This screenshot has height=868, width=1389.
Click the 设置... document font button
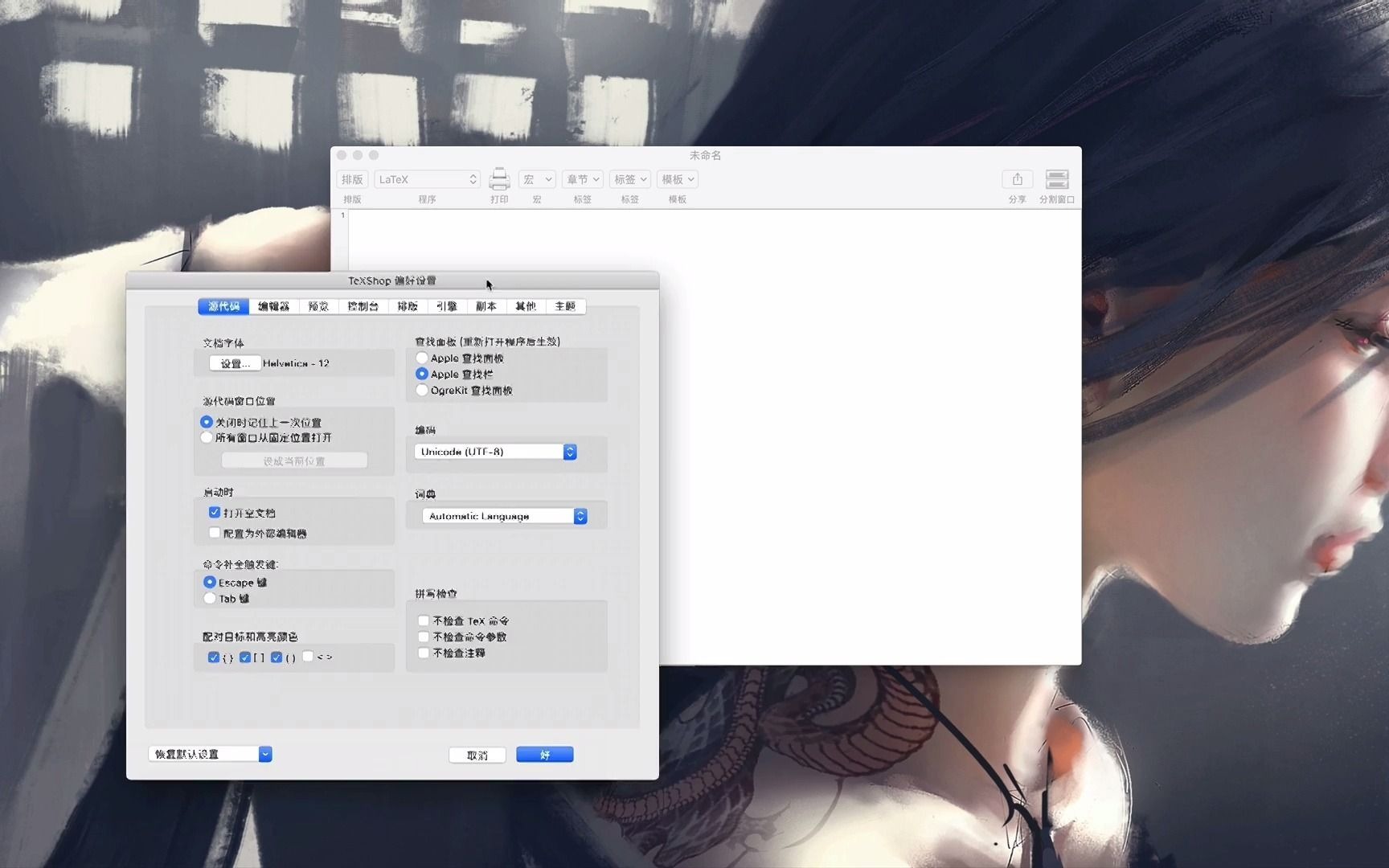[x=235, y=363]
